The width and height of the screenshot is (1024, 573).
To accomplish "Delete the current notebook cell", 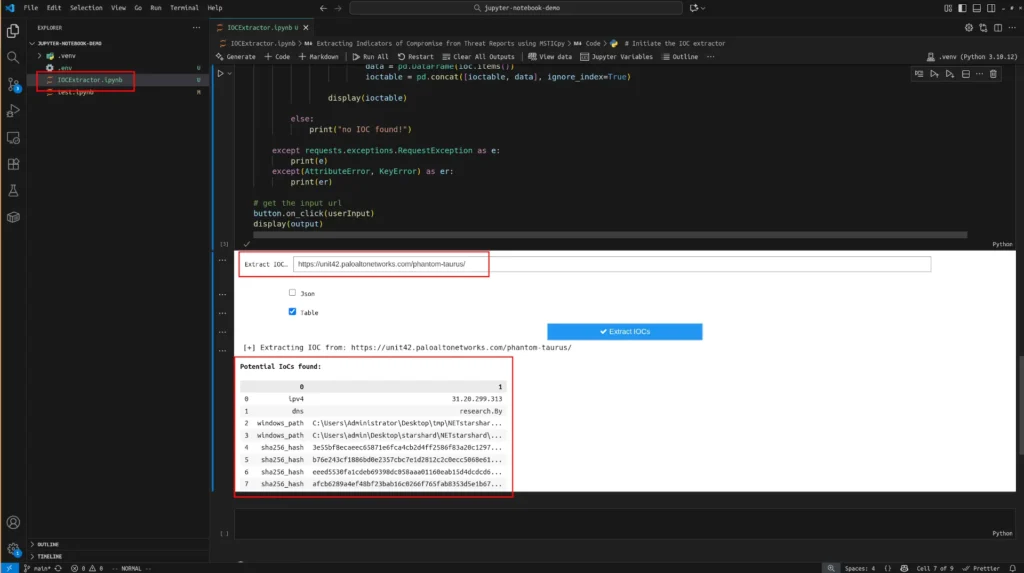I will pyautogui.click(x=993, y=74).
